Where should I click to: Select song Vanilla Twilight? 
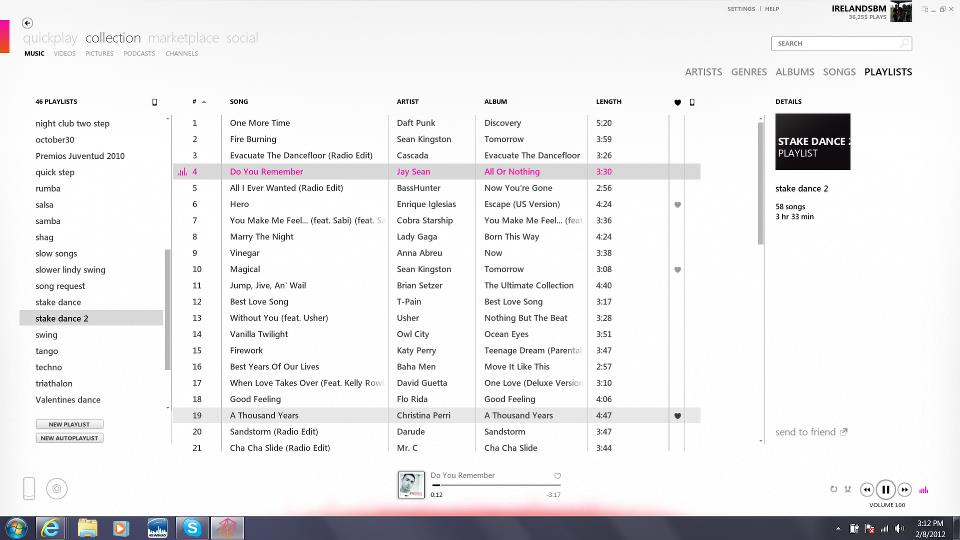point(258,334)
